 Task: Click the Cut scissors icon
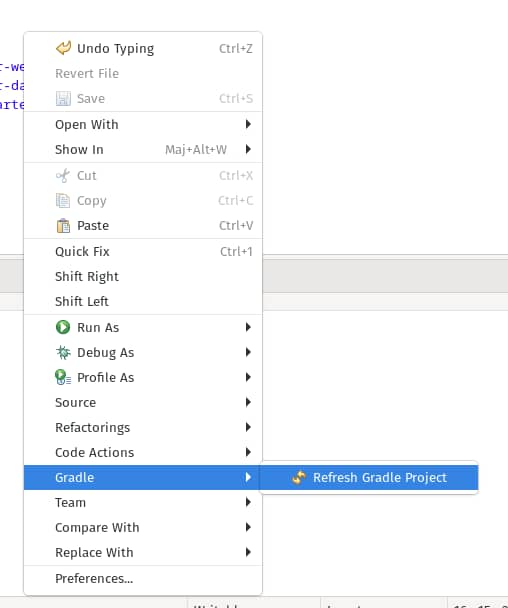[63, 176]
